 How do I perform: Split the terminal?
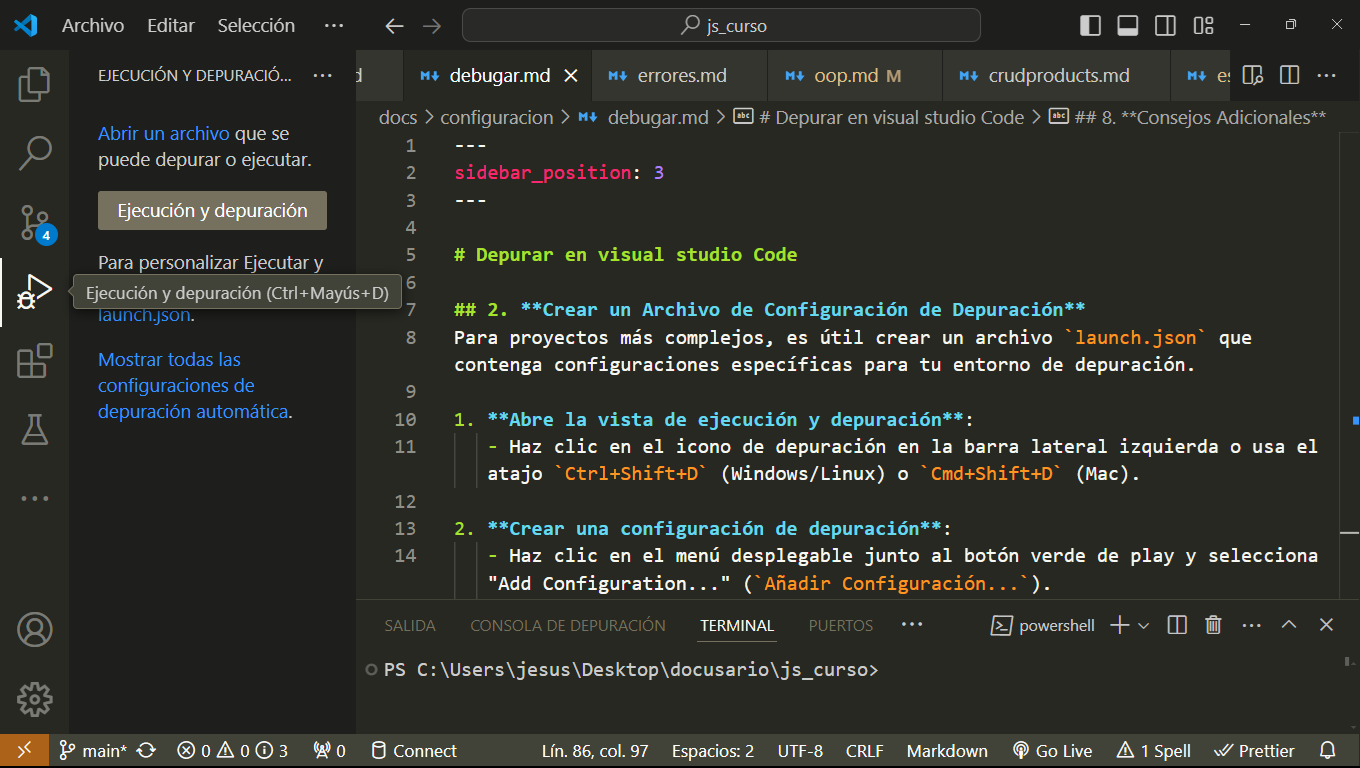[1177, 625]
